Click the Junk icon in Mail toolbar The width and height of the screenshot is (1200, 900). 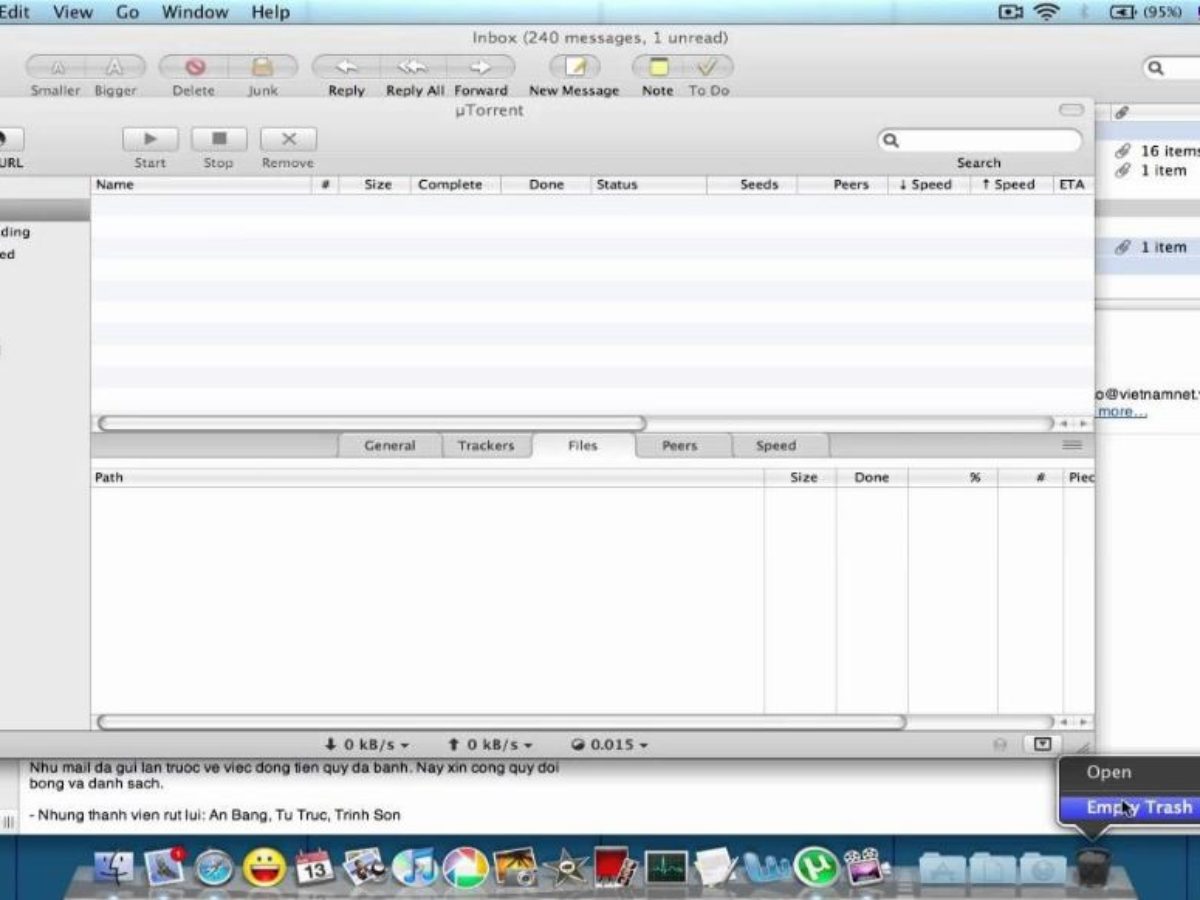(262, 68)
